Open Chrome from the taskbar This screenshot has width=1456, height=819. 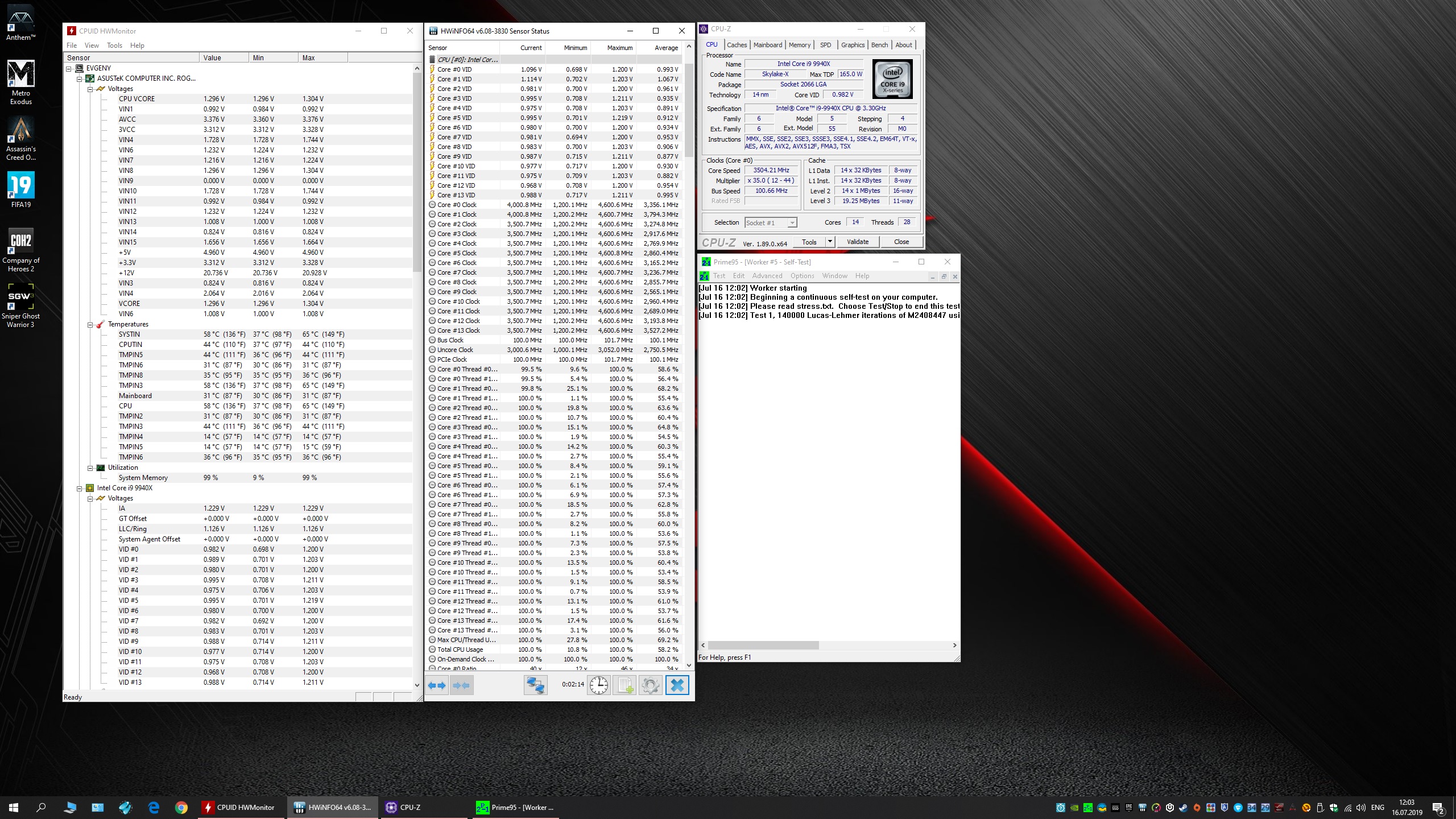click(x=181, y=808)
